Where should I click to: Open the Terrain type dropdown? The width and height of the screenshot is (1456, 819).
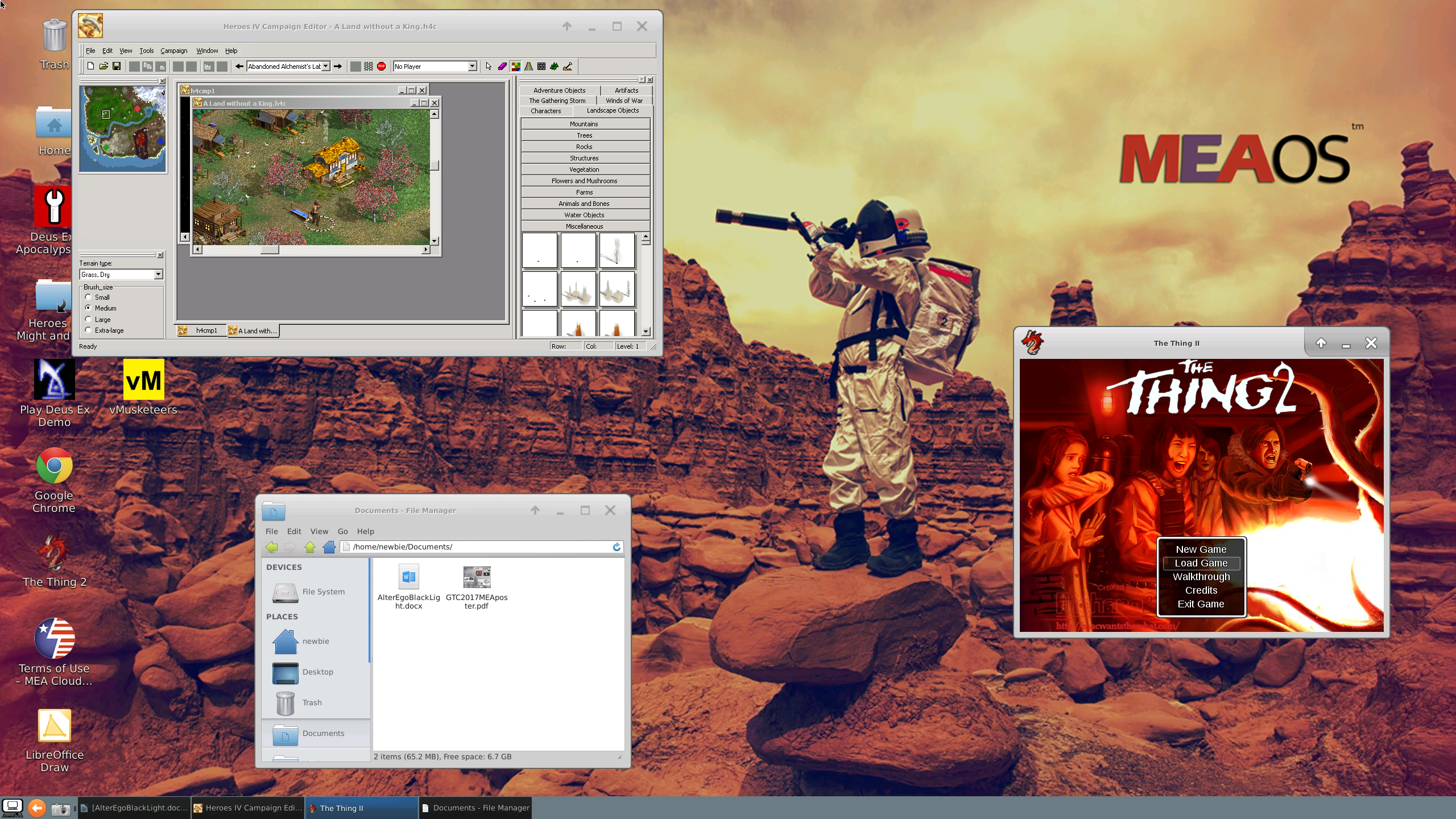point(158,275)
